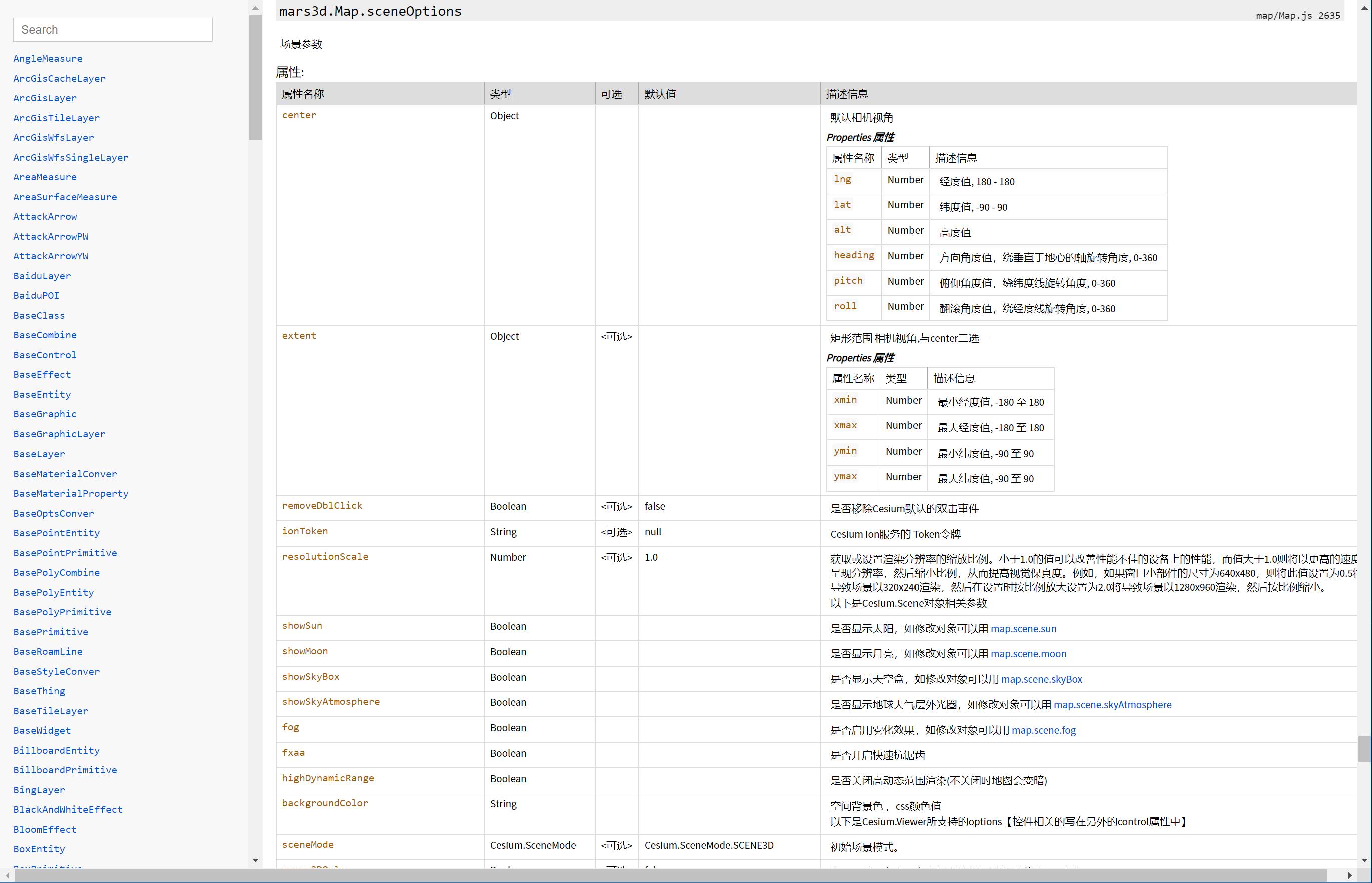Follow the map.scene.skyAtmosphere link
The image size is (1372, 883).
[1113, 705]
